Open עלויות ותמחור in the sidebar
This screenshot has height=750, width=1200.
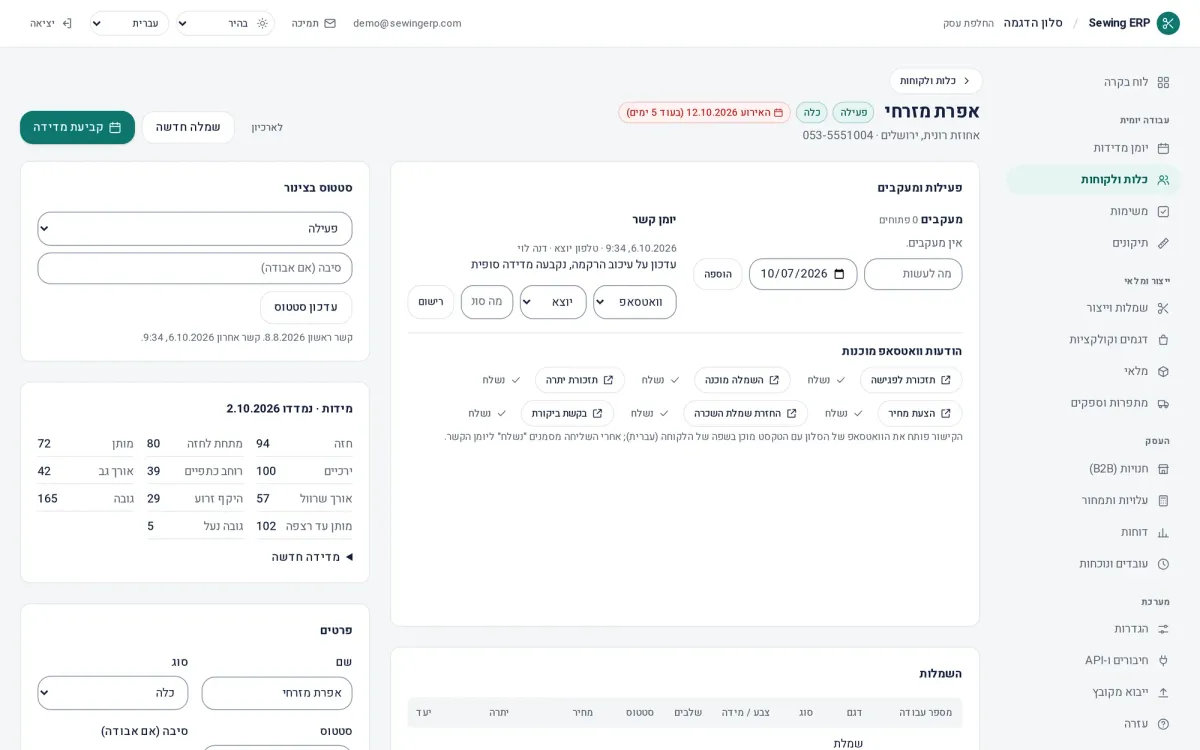1093,500
